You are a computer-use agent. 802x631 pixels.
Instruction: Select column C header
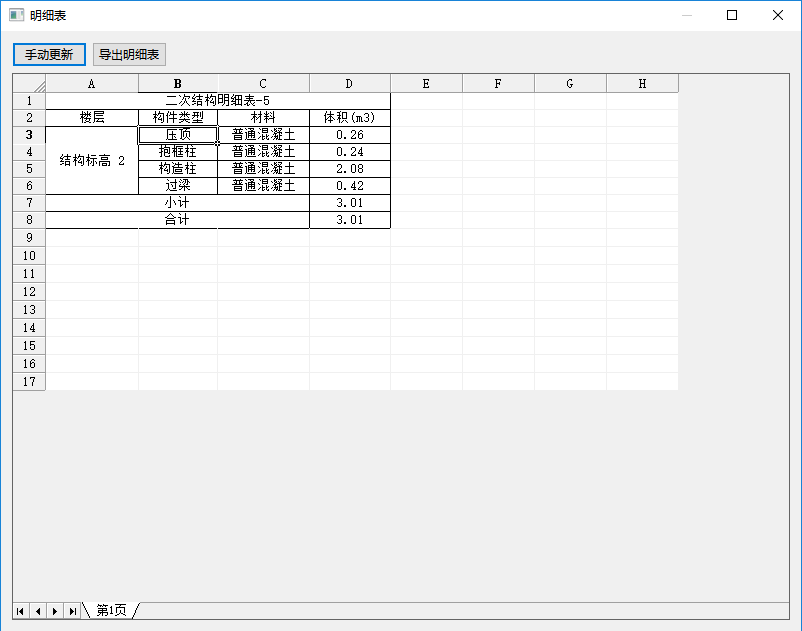pos(263,83)
